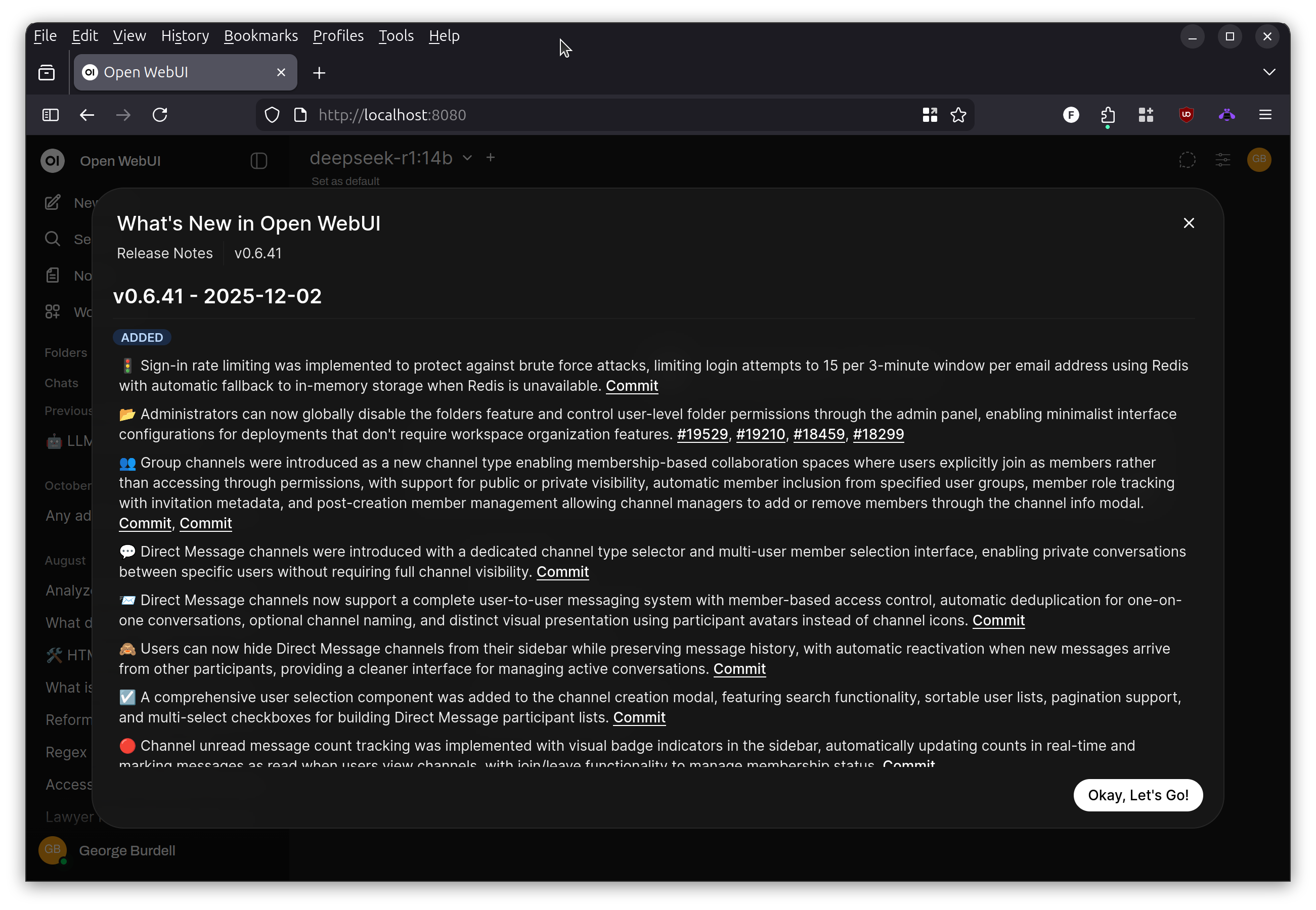Click Set as default under the model name
The image size is (1316, 910).
coord(345,181)
